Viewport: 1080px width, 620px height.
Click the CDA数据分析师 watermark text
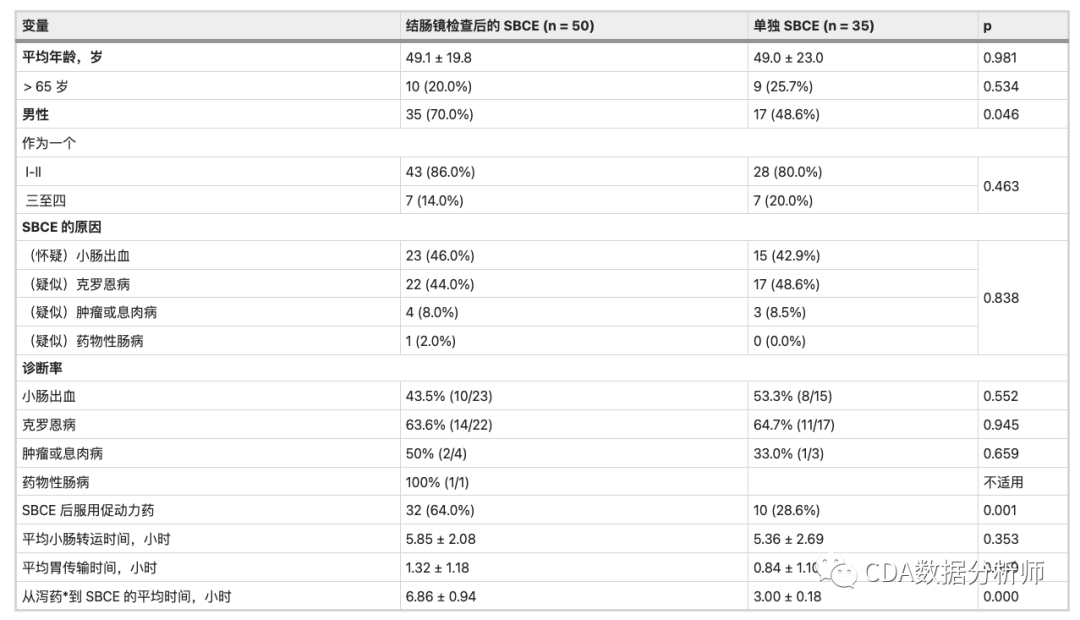954,573
